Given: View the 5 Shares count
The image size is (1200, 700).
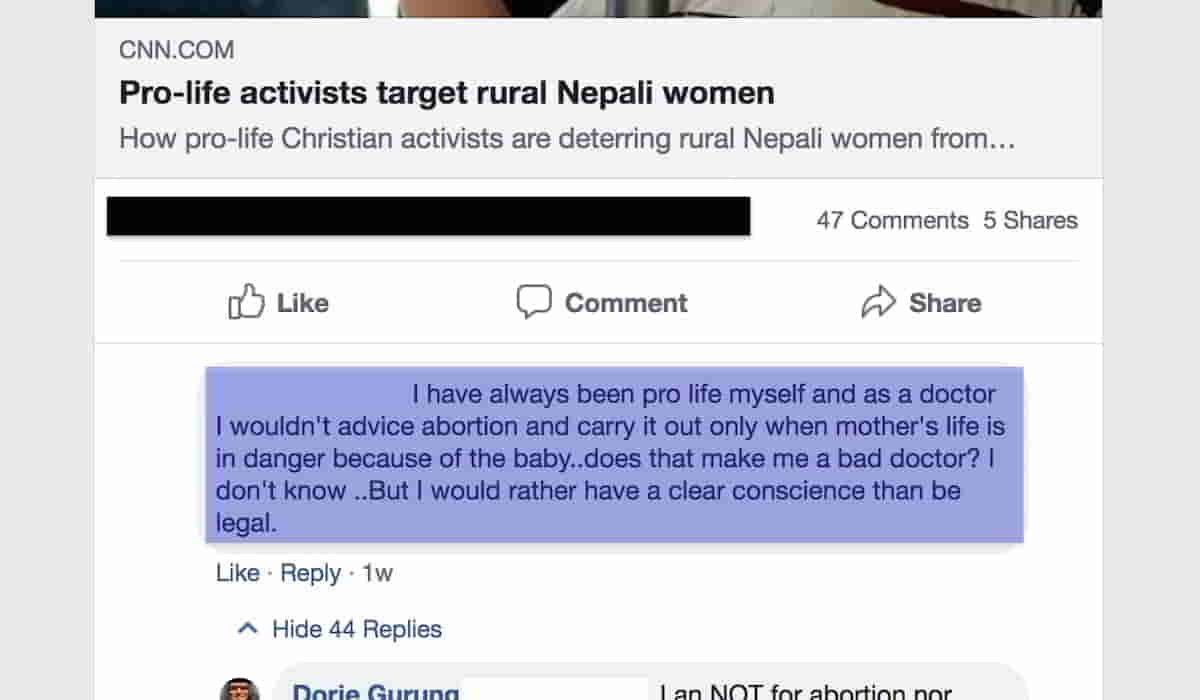Looking at the screenshot, I should click(x=1030, y=220).
